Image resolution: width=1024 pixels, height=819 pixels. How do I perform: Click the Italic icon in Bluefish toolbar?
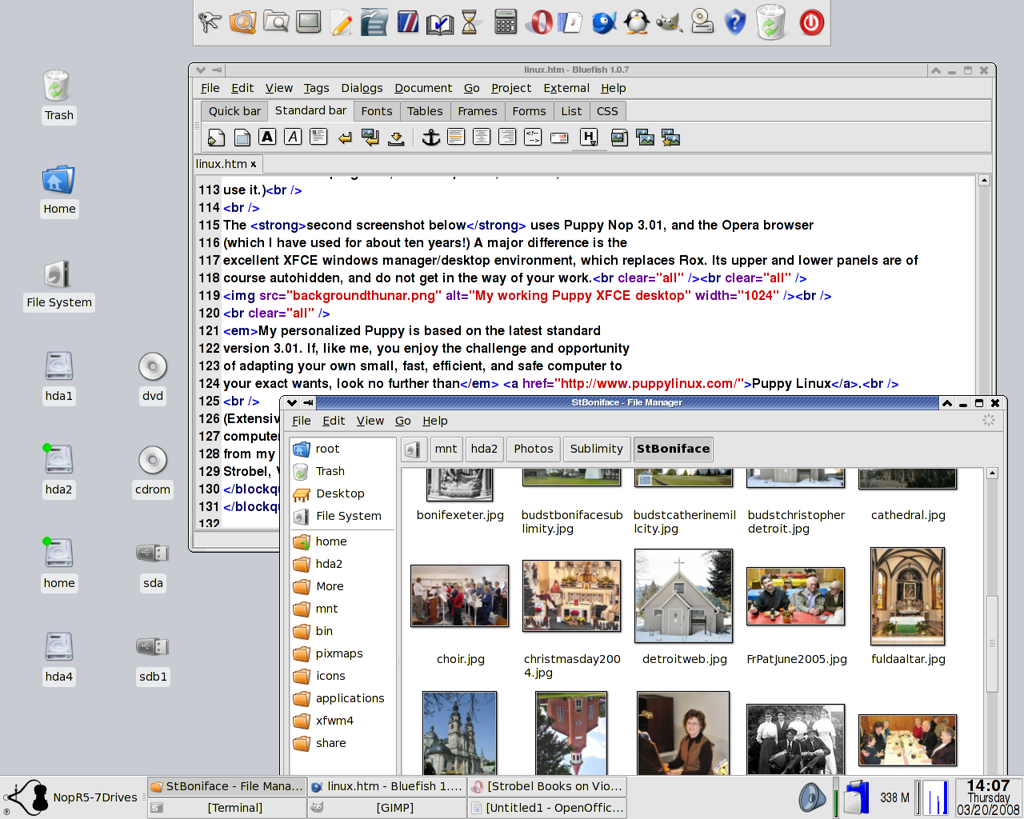[x=293, y=137]
